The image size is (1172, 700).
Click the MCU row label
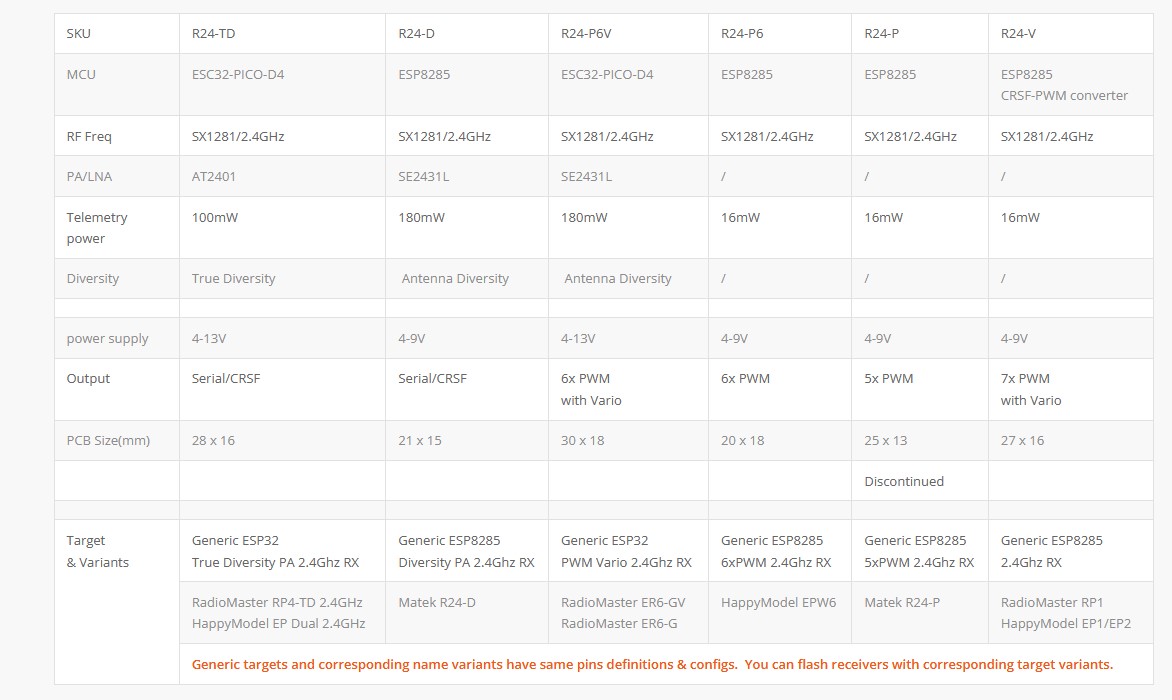click(x=81, y=75)
